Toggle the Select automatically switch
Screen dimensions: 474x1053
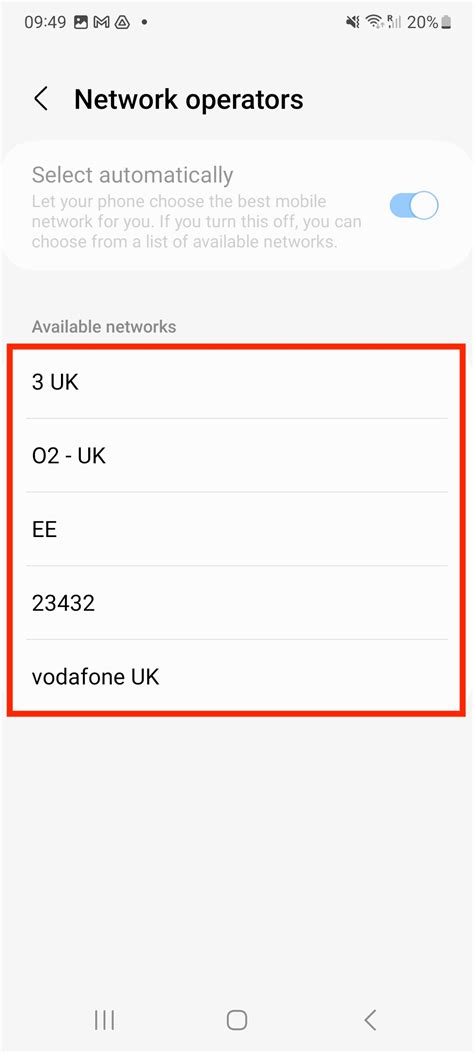[414, 205]
